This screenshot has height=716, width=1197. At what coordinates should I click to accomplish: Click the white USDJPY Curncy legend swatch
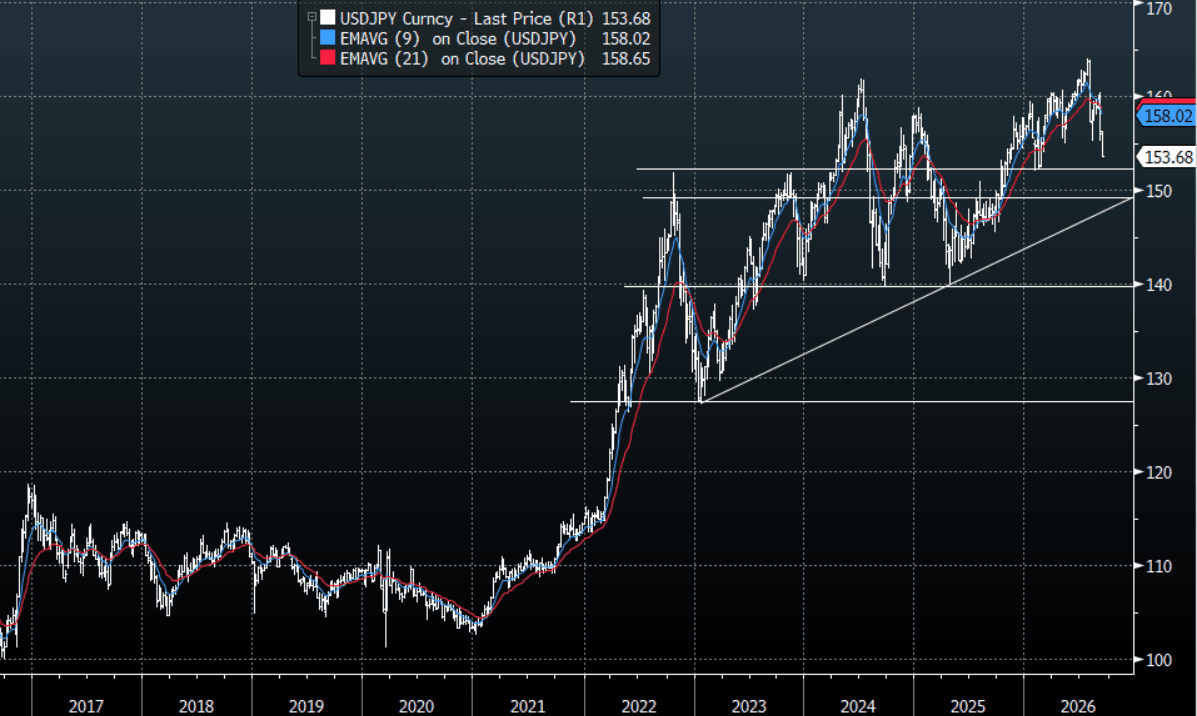click(x=327, y=18)
